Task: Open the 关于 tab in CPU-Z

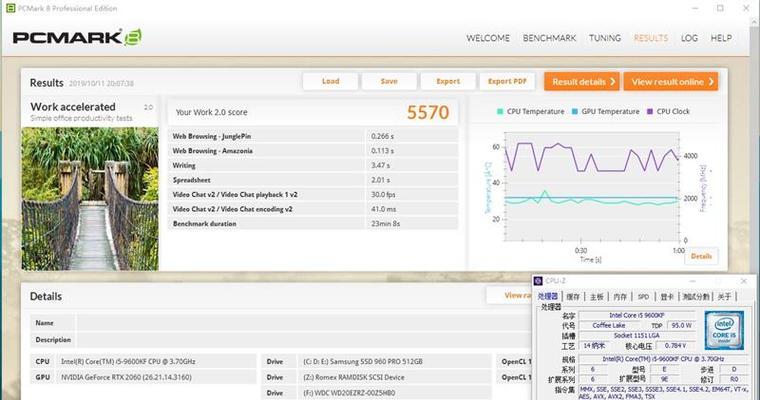Action: 724,296
